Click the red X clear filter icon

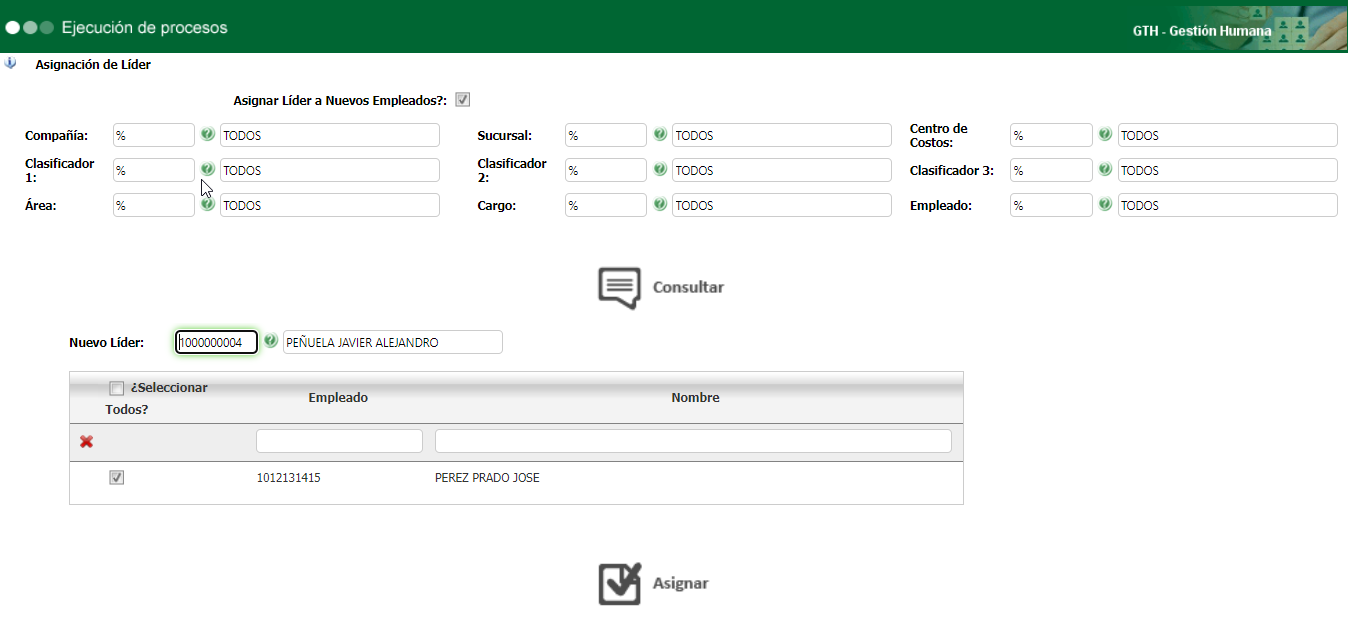[86, 441]
